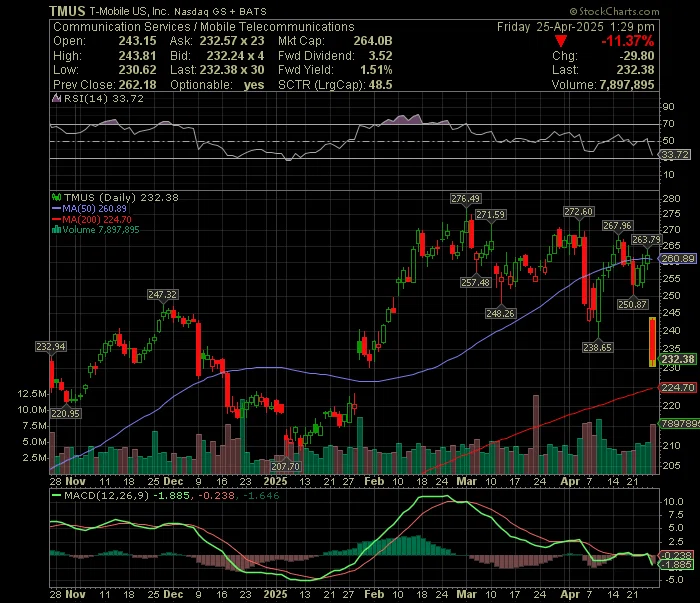Click the 267.96 price label
700x603 pixels.
pyautogui.click(x=617, y=226)
